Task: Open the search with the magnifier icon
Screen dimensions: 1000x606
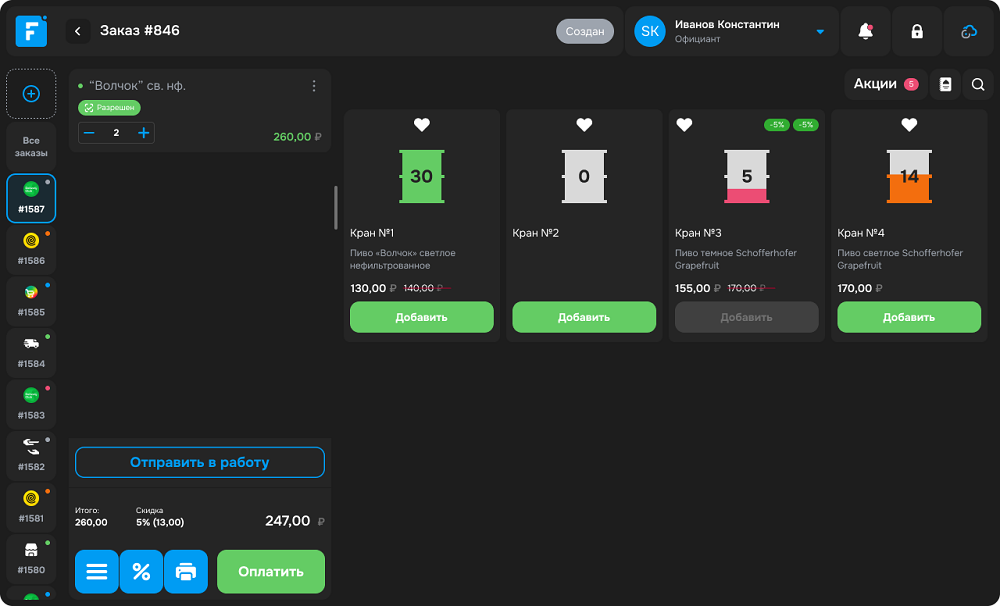Action: tap(978, 85)
